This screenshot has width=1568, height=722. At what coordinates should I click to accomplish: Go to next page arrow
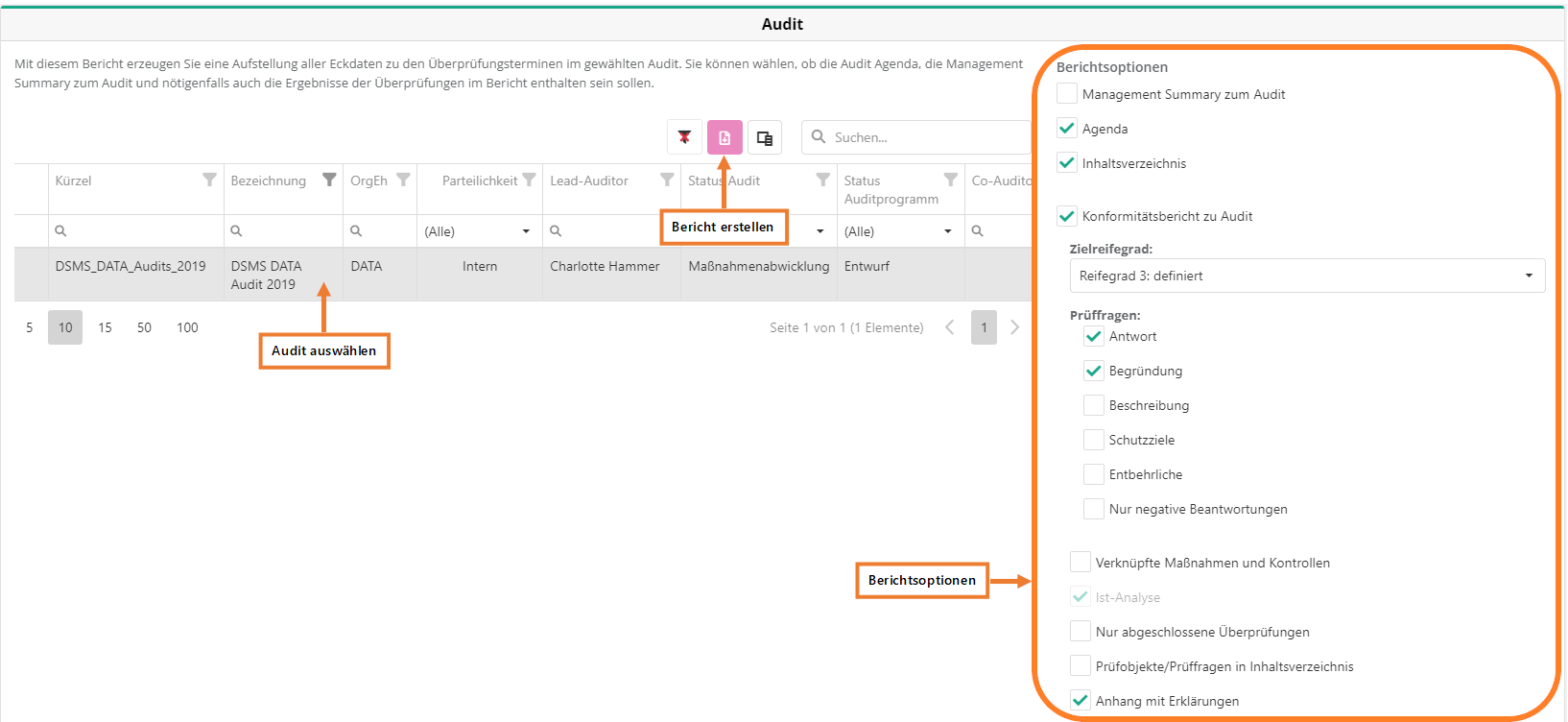pos(1015,327)
